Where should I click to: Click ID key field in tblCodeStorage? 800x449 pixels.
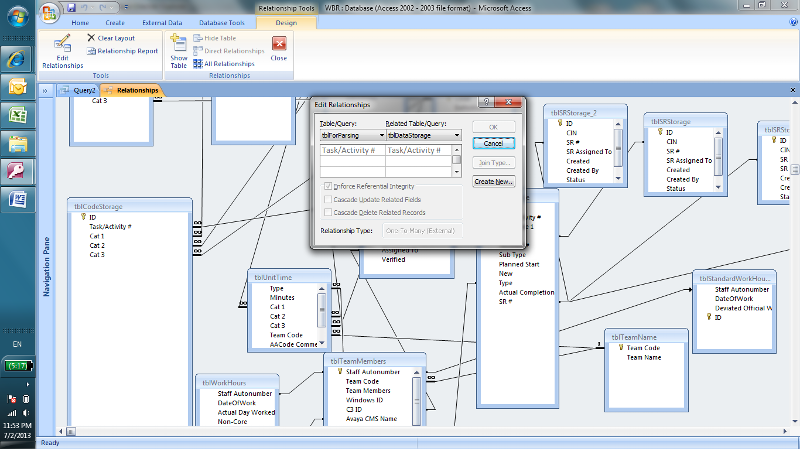pos(92,217)
